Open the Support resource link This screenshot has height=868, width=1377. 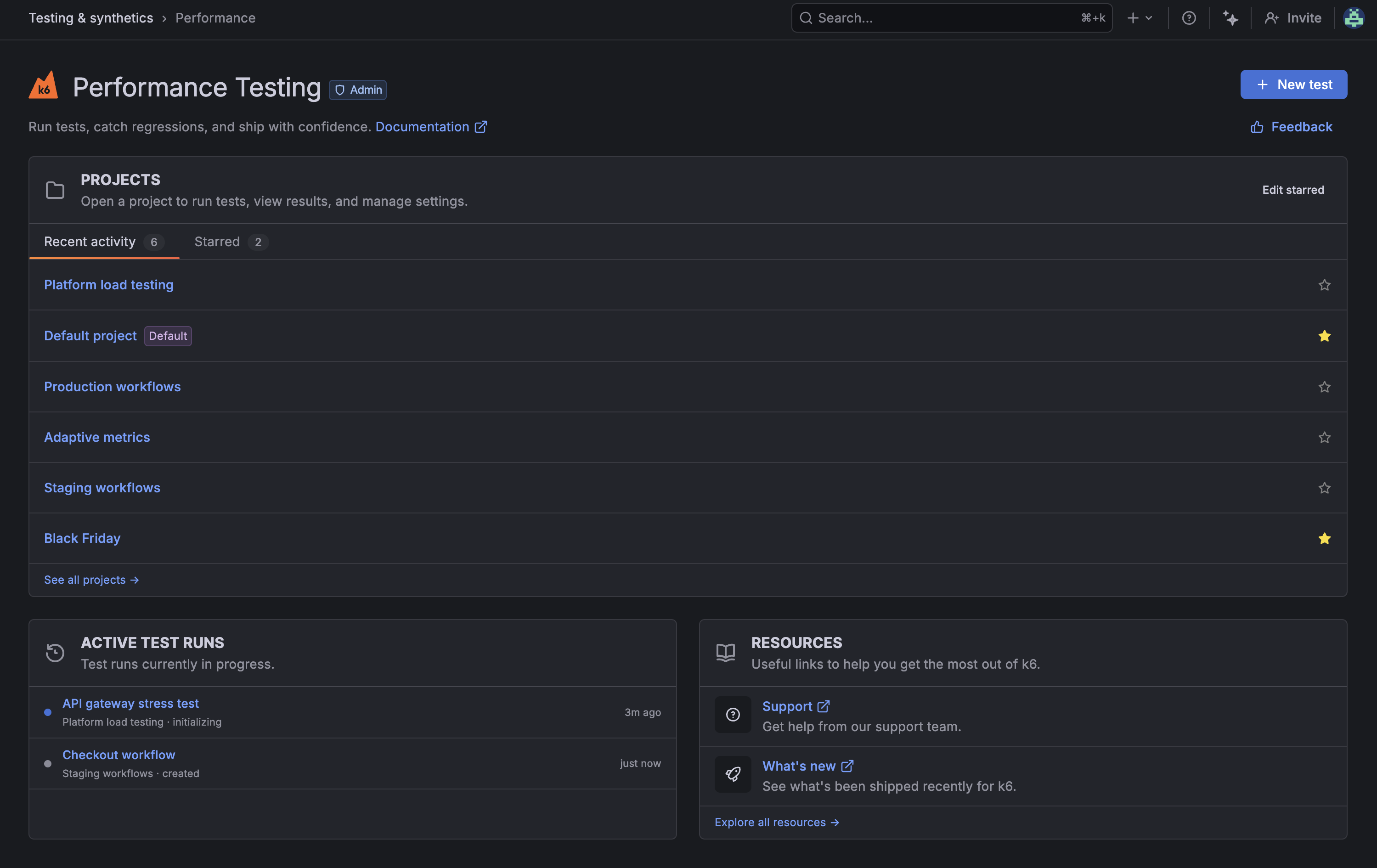click(x=796, y=706)
